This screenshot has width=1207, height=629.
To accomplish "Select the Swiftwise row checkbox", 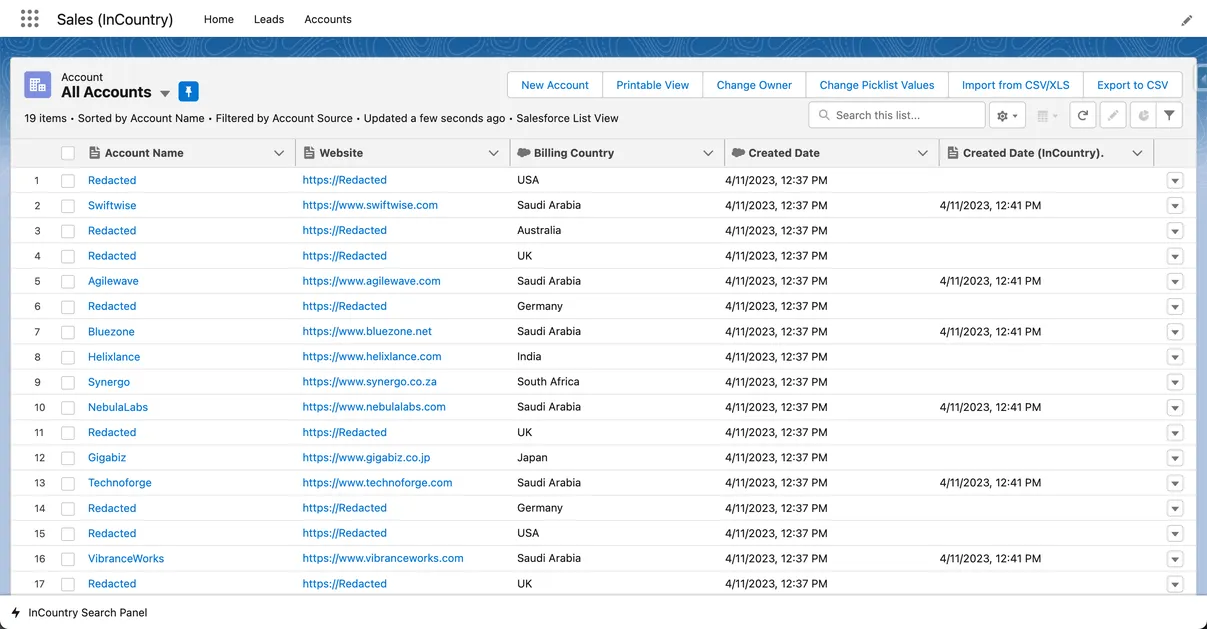I will click(x=68, y=206).
